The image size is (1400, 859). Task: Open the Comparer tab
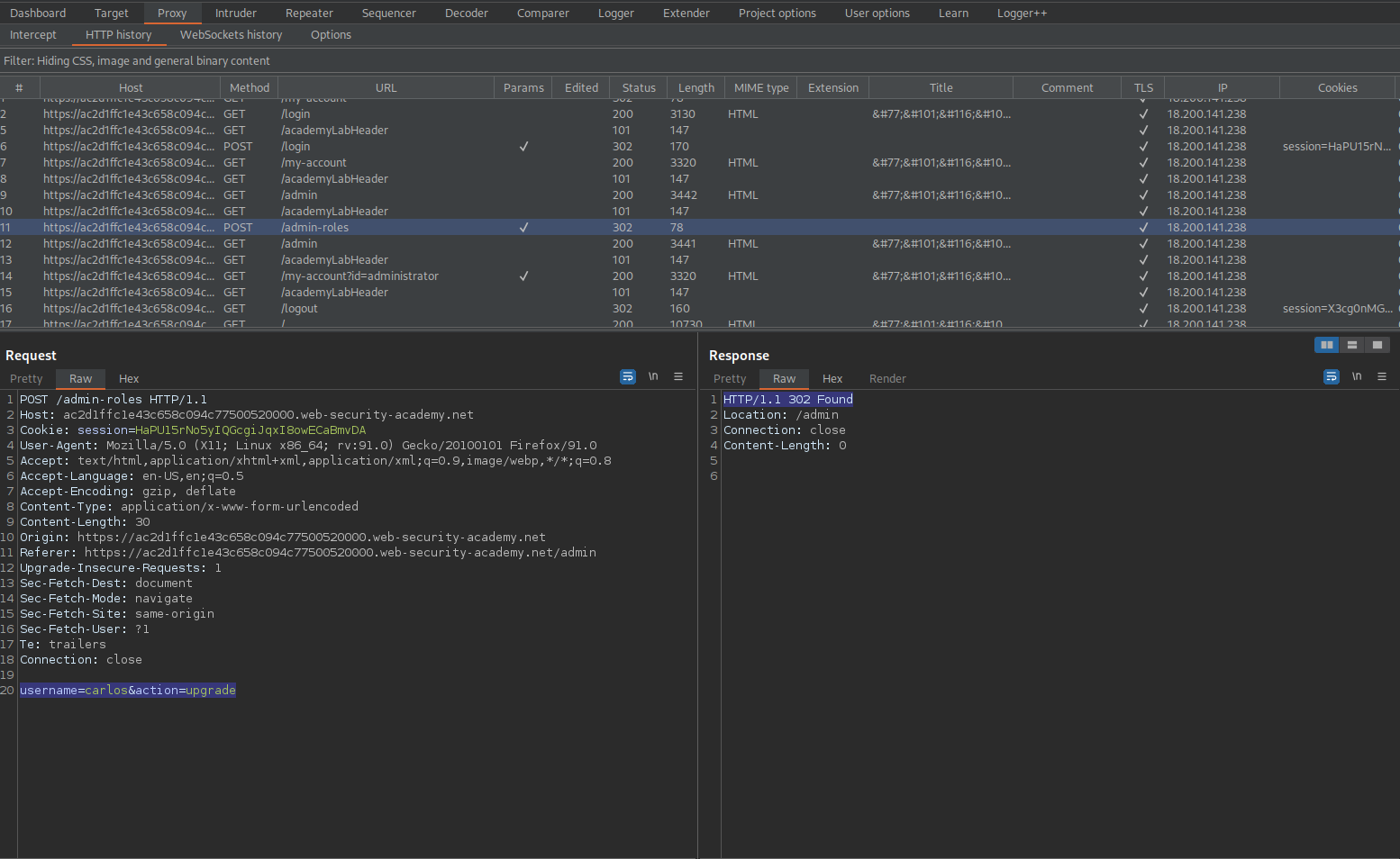[543, 13]
